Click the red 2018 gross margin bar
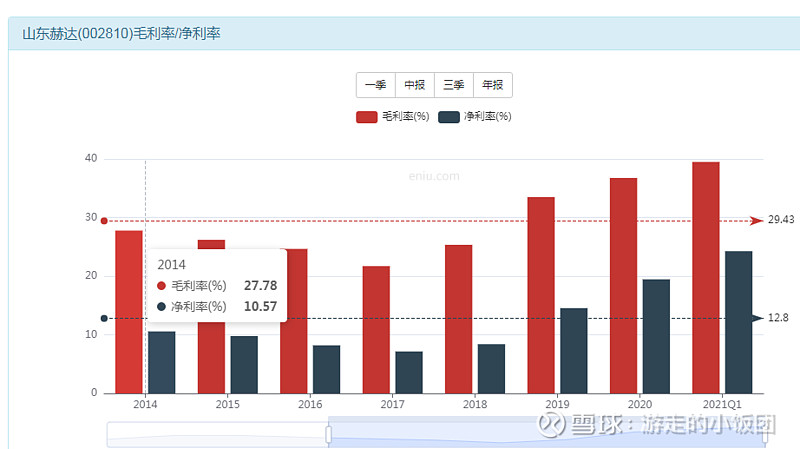Screen dimensions: 800x449 [459, 319]
